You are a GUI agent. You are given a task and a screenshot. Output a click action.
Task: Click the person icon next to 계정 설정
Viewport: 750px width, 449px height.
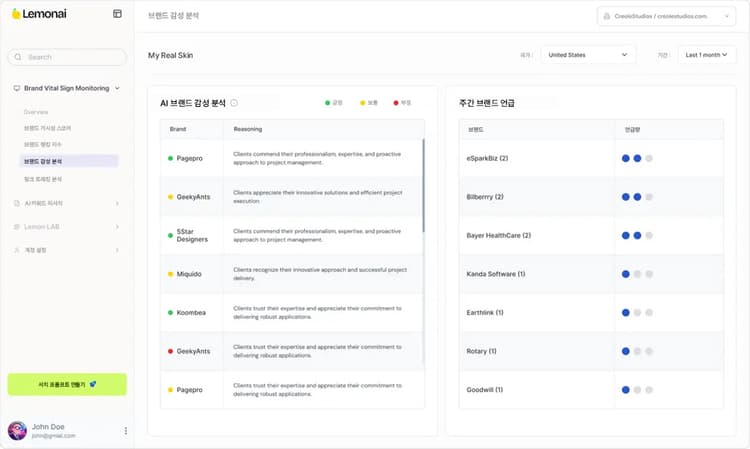click(x=16, y=249)
